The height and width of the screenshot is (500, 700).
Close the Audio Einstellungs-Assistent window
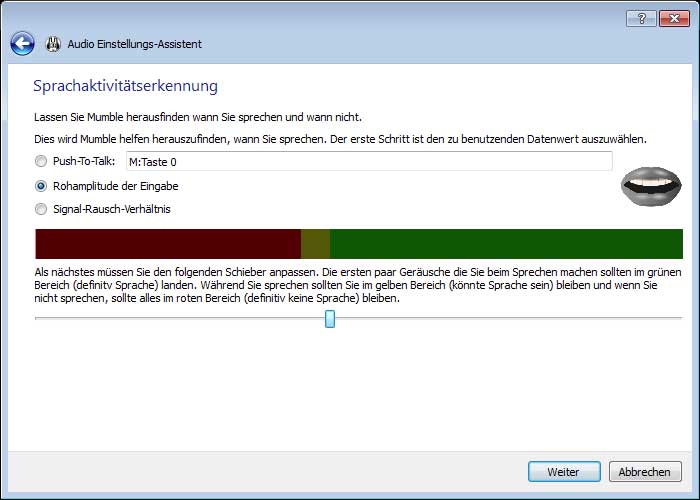tap(674, 19)
